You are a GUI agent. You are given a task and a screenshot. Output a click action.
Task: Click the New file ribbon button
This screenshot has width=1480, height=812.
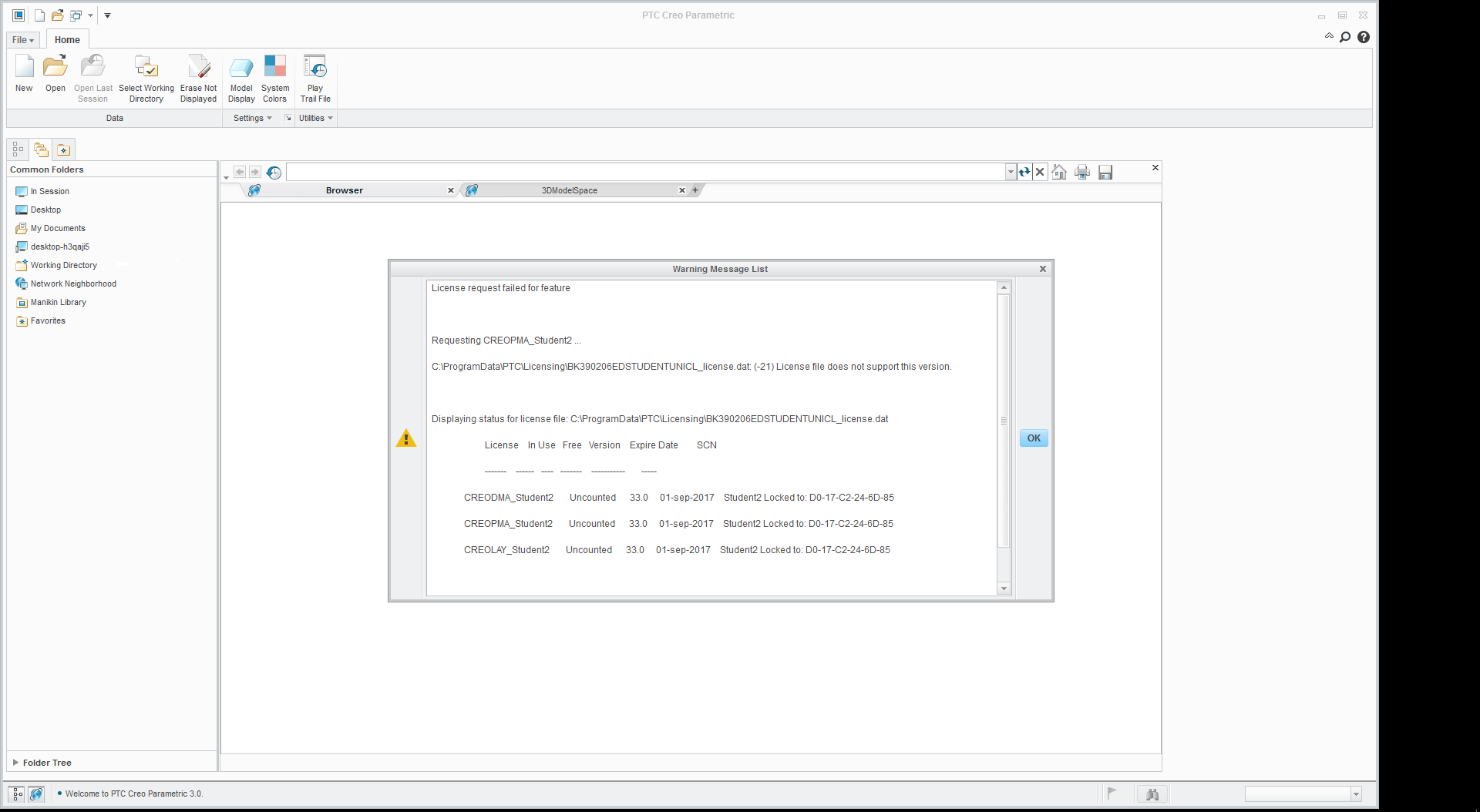pos(24,74)
